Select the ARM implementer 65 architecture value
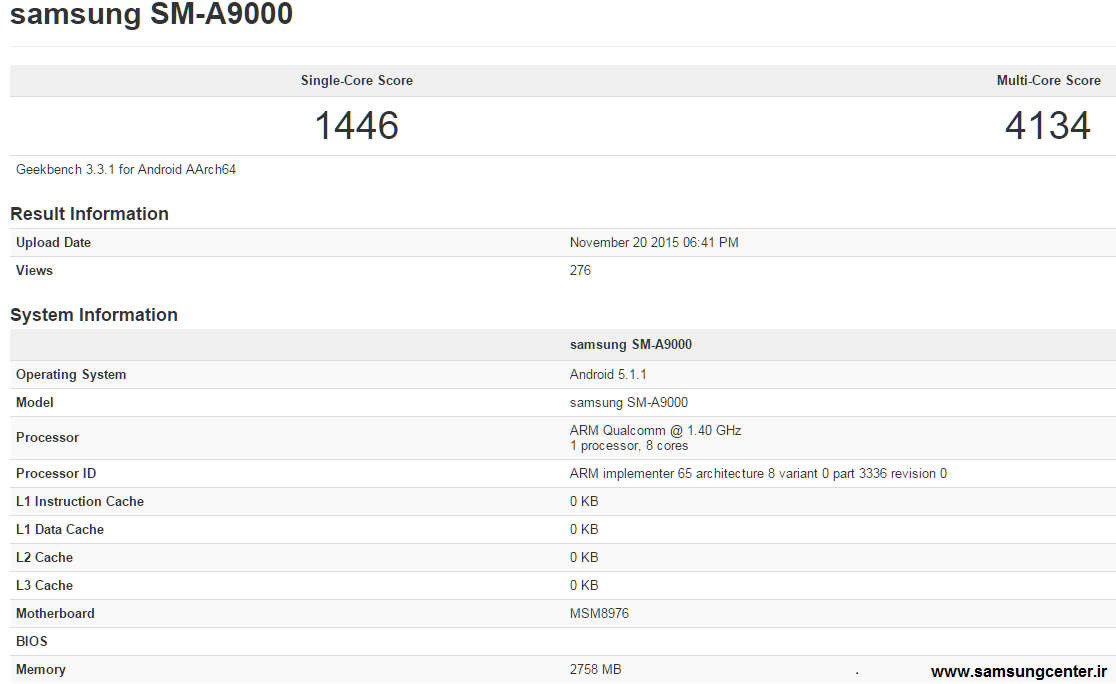Viewport: 1116px width, 684px height. tap(758, 473)
